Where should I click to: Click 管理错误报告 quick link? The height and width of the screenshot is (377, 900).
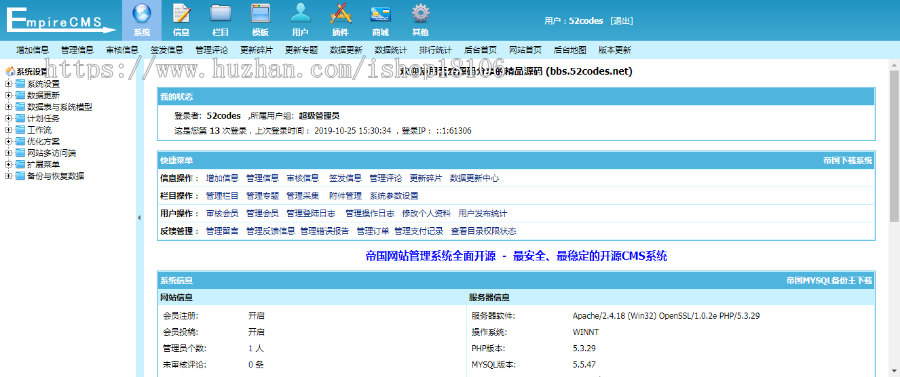(x=324, y=231)
